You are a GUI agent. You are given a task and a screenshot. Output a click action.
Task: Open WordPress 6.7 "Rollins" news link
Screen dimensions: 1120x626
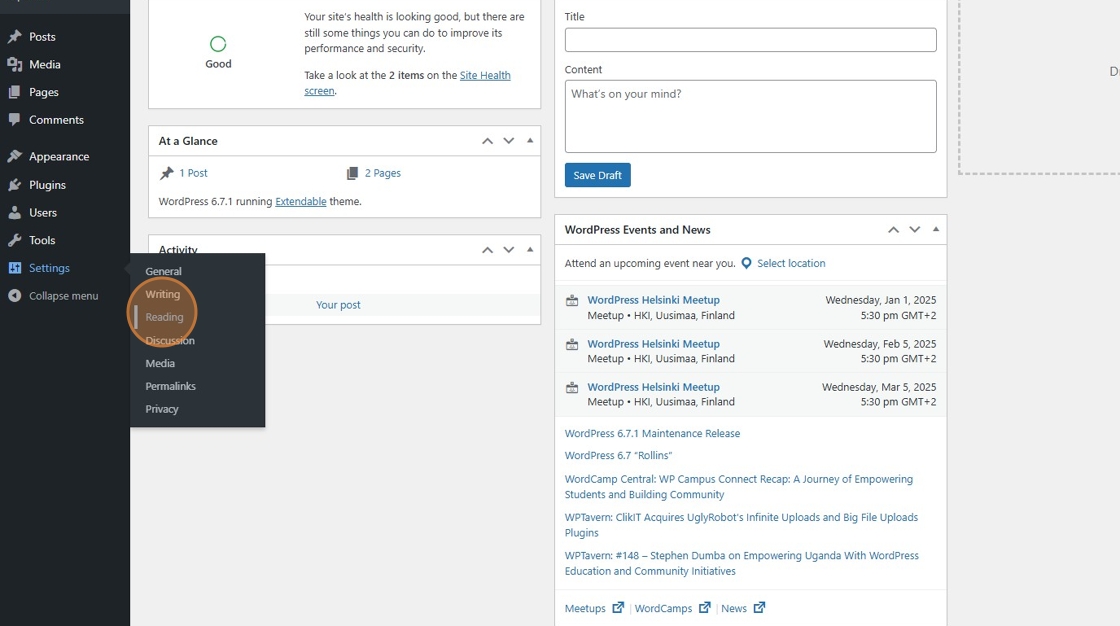pos(619,456)
